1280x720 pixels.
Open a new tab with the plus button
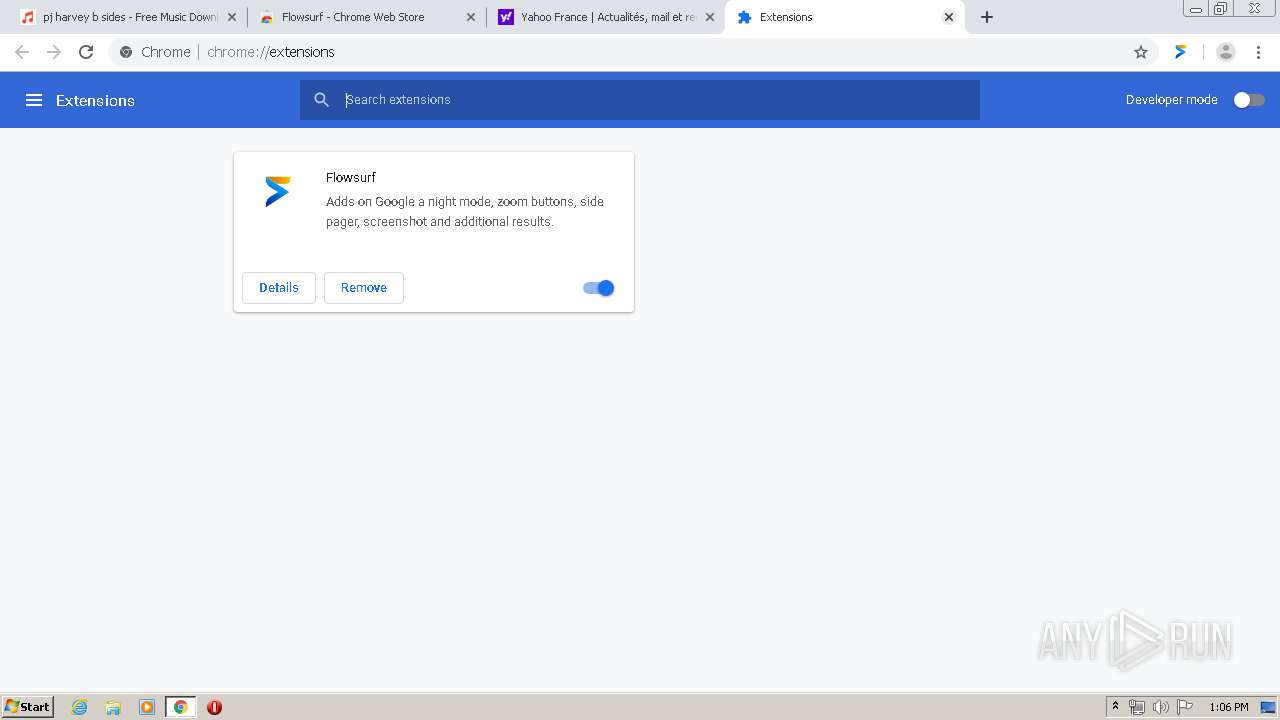click(x=987, y=17)
